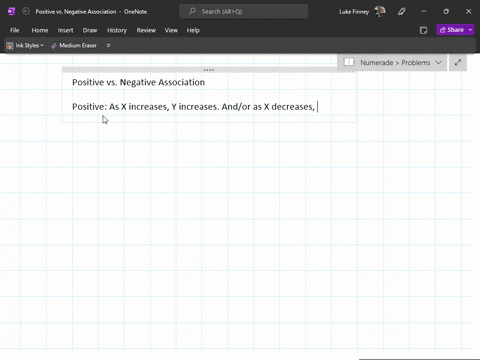Open Luke Finney's account avatar
The image size is (480, 360).
(380, 11)
